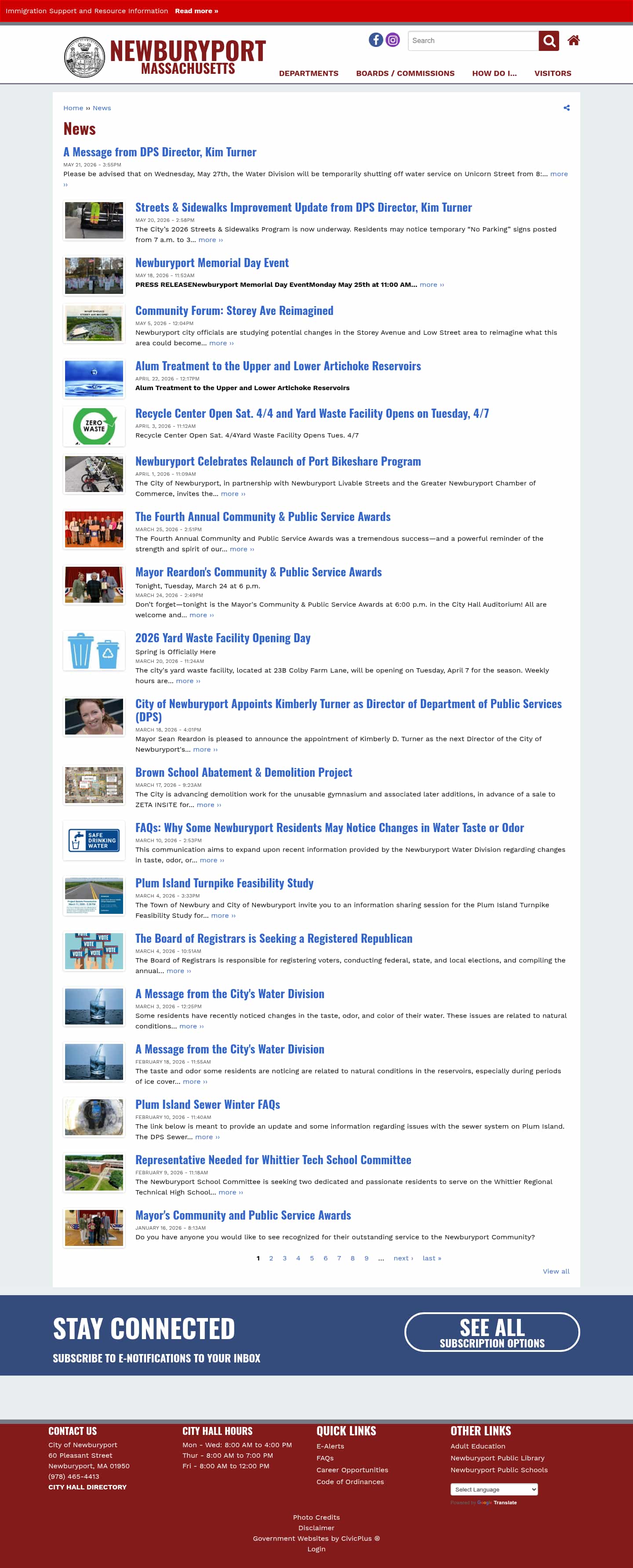
Task: Open the Boards / Commissions menu
Action: (405, 73)
